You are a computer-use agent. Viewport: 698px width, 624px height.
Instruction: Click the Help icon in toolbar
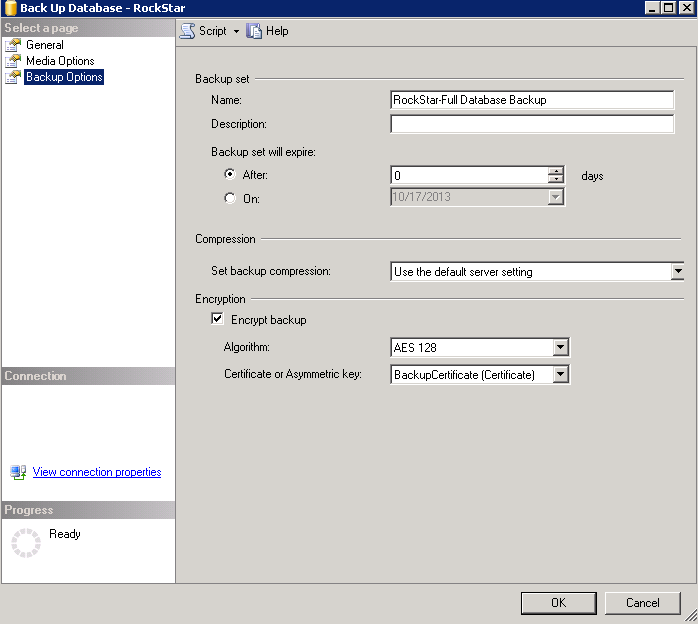point(254,31)
